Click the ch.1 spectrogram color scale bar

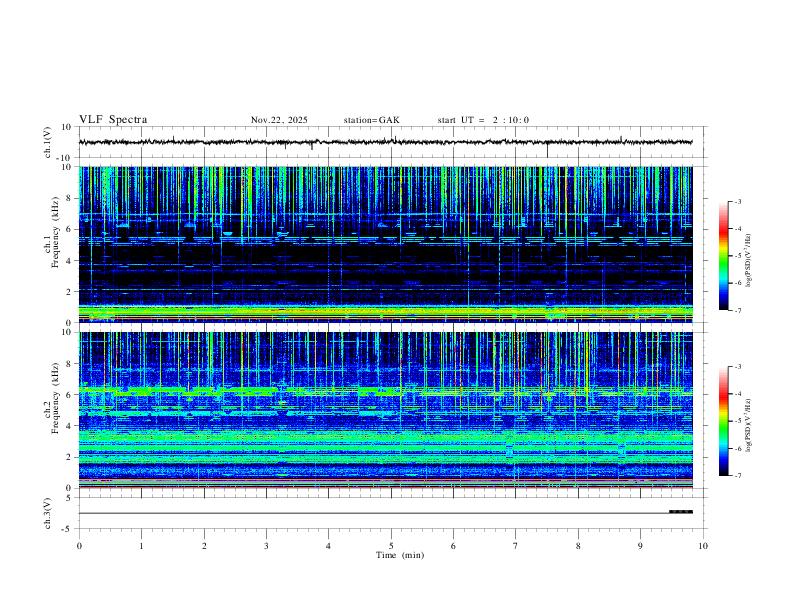pyautogui.click(x=723, y=256)
